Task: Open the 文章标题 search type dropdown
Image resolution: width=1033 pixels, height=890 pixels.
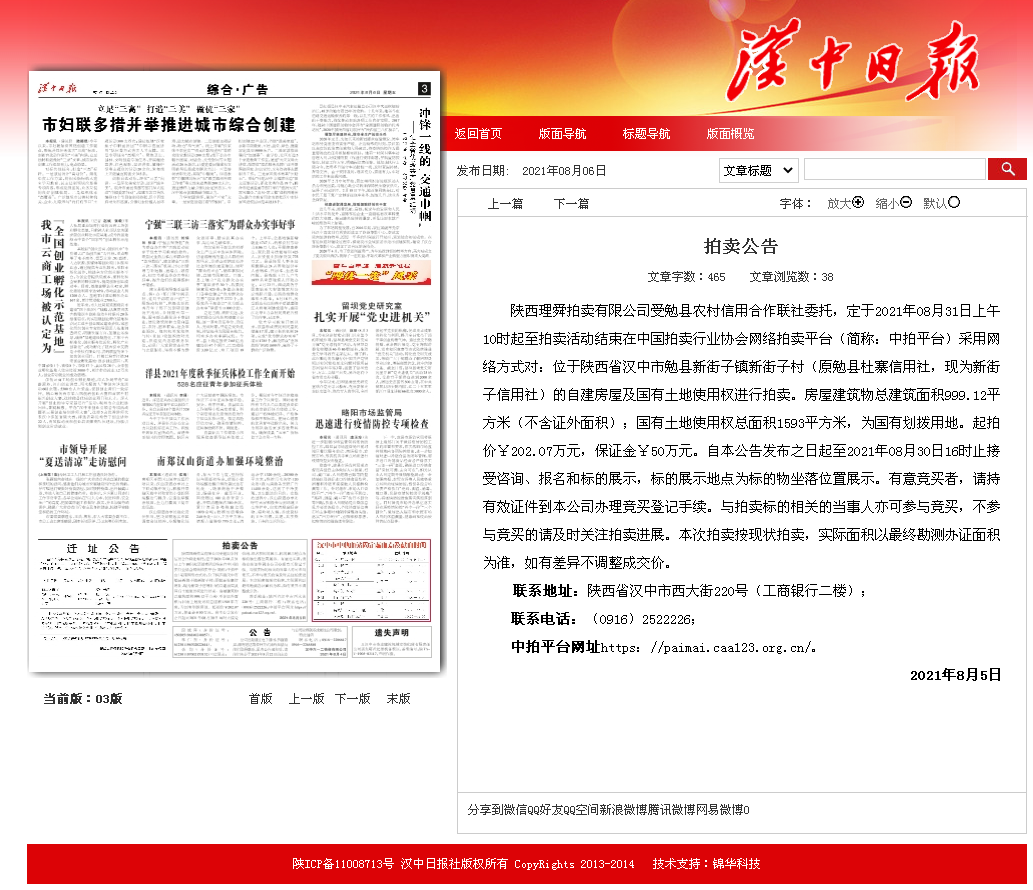Action: [758, 171]
